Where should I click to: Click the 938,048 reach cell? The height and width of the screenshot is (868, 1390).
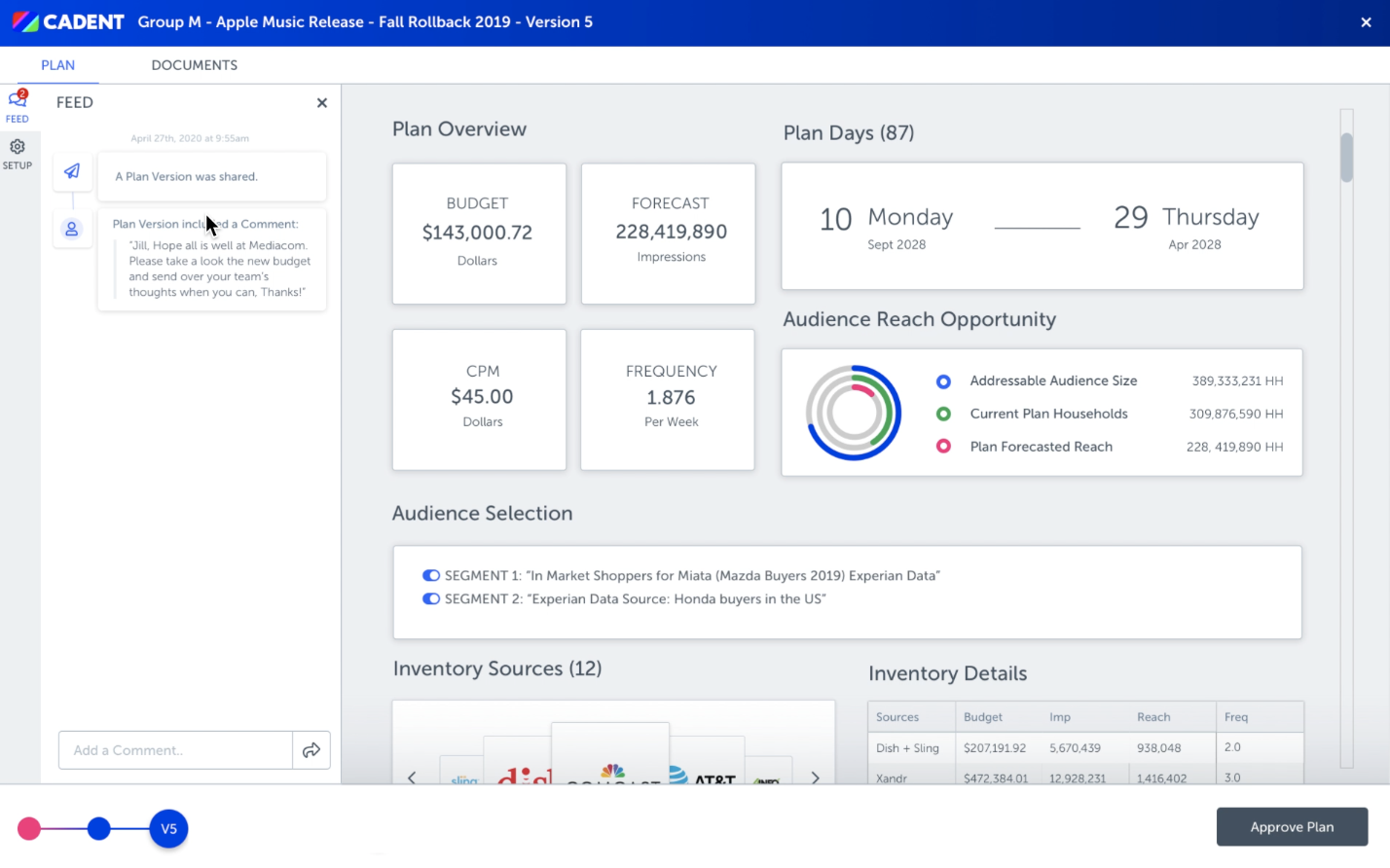pos(1158,748)
